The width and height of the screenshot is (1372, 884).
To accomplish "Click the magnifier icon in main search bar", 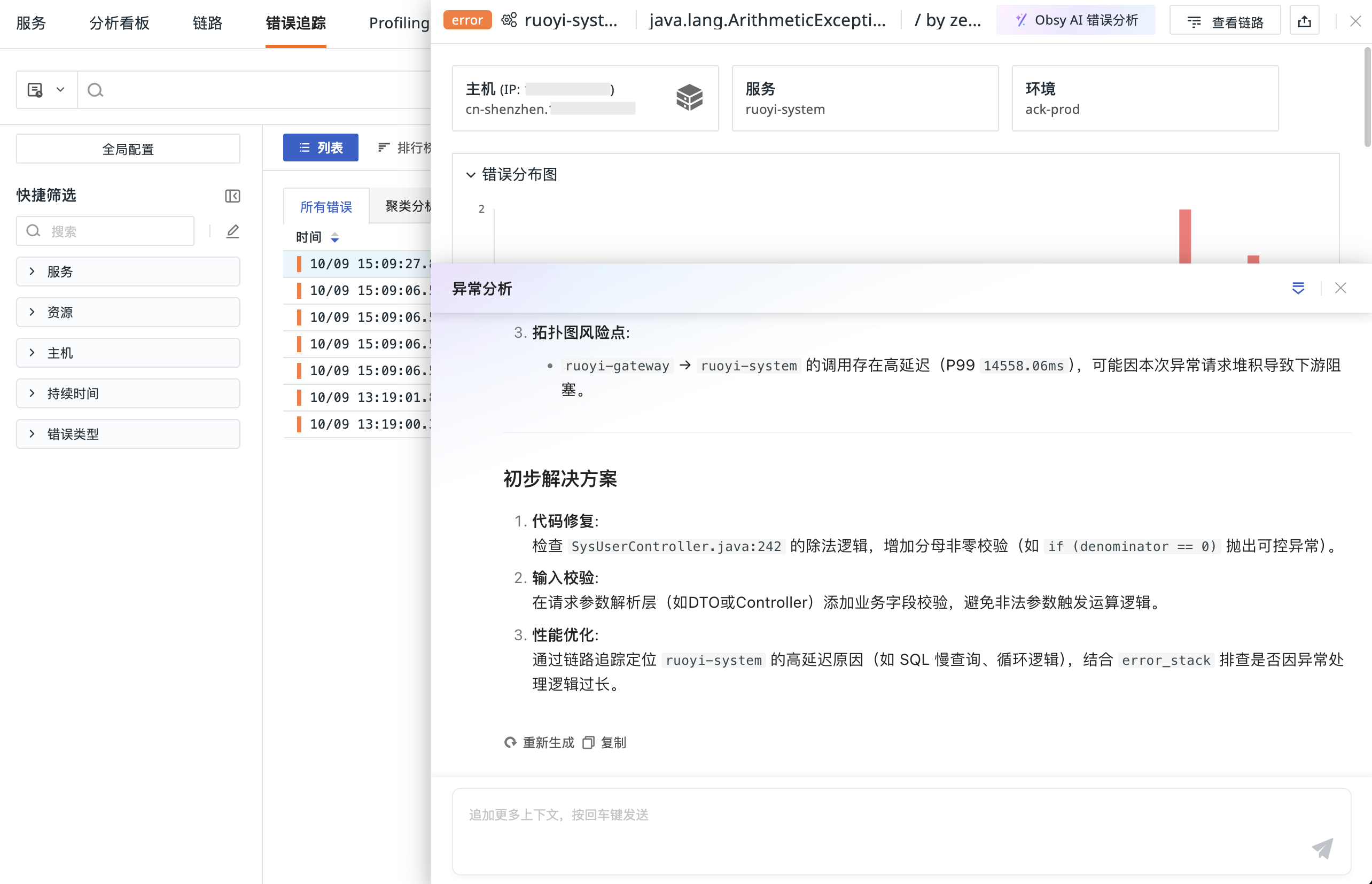I will 95,90.
